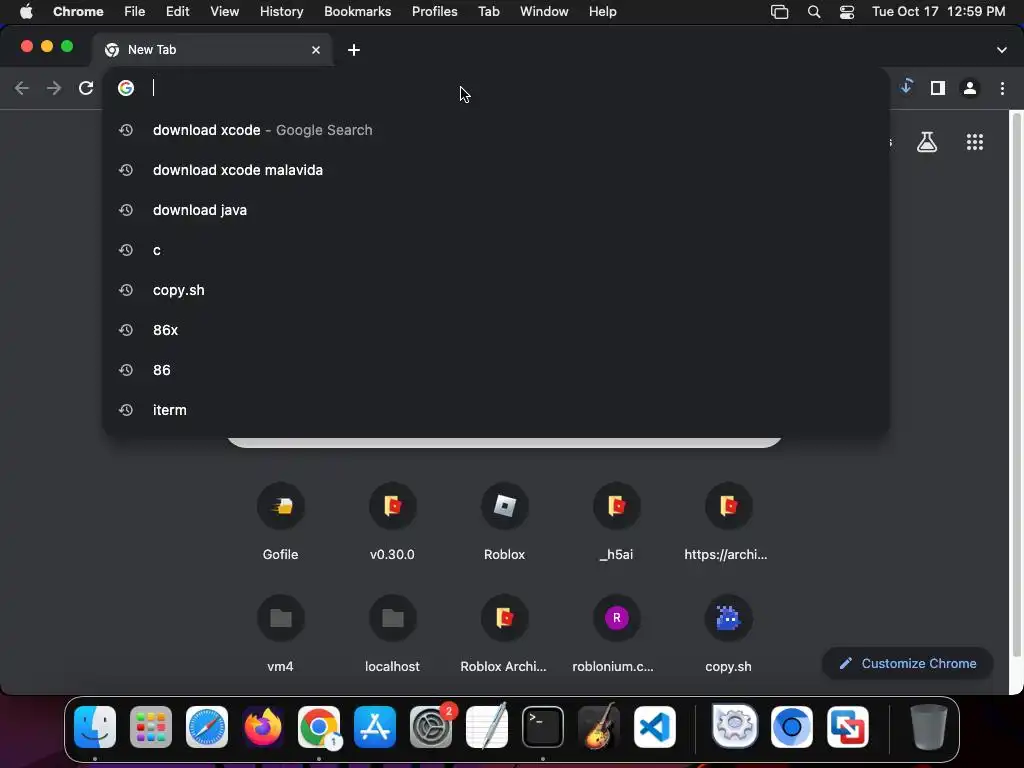The width and height of the screenshot is (1024, 768).
Task: Open the Apple menu
Action: [26, 12]
